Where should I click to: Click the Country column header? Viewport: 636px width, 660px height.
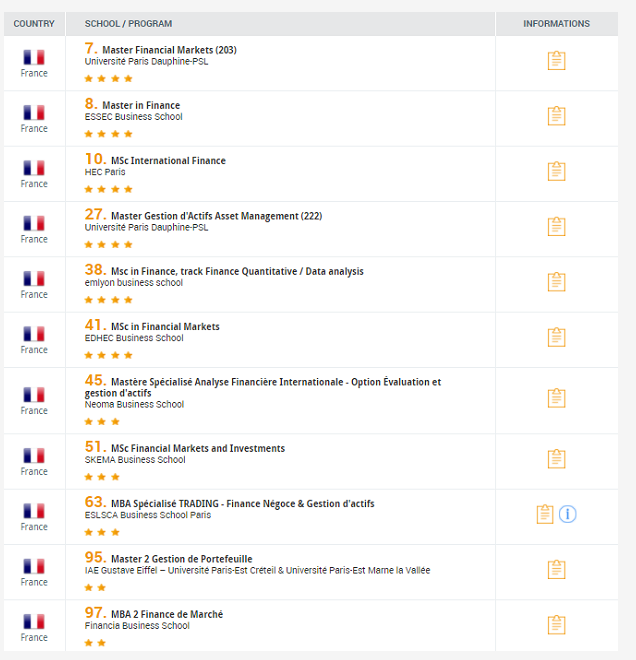pyautogui.click(x=34, y=24)
